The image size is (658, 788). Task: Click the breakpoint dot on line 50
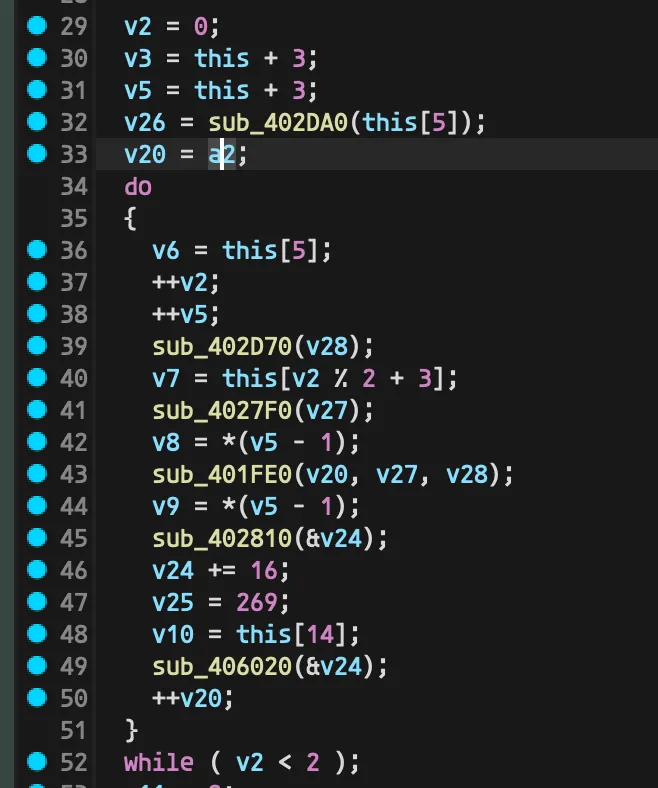click(37, 698)
